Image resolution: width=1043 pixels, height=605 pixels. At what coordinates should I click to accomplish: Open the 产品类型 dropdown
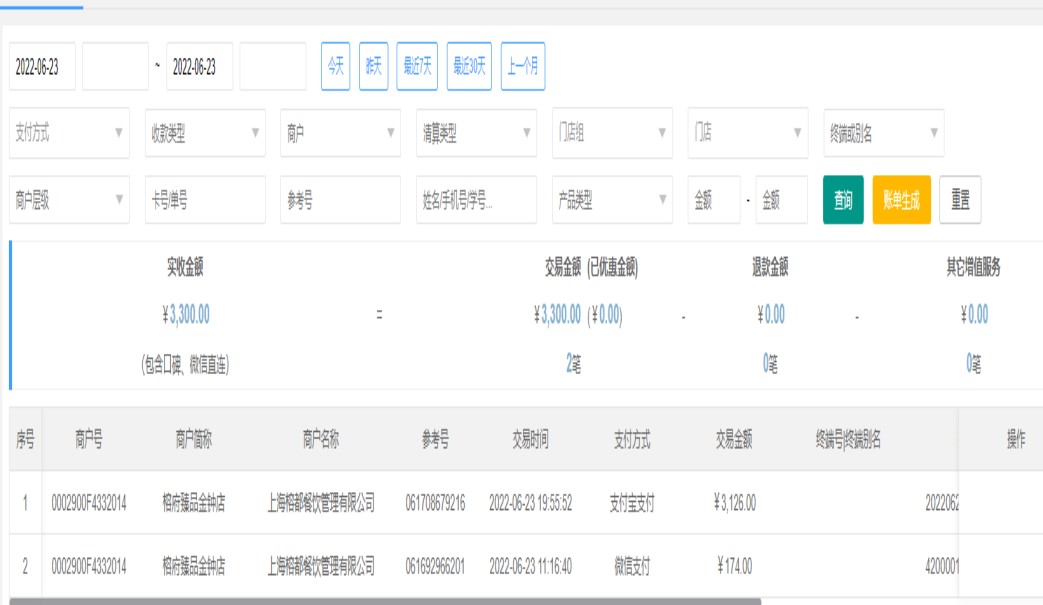[611, 200]
